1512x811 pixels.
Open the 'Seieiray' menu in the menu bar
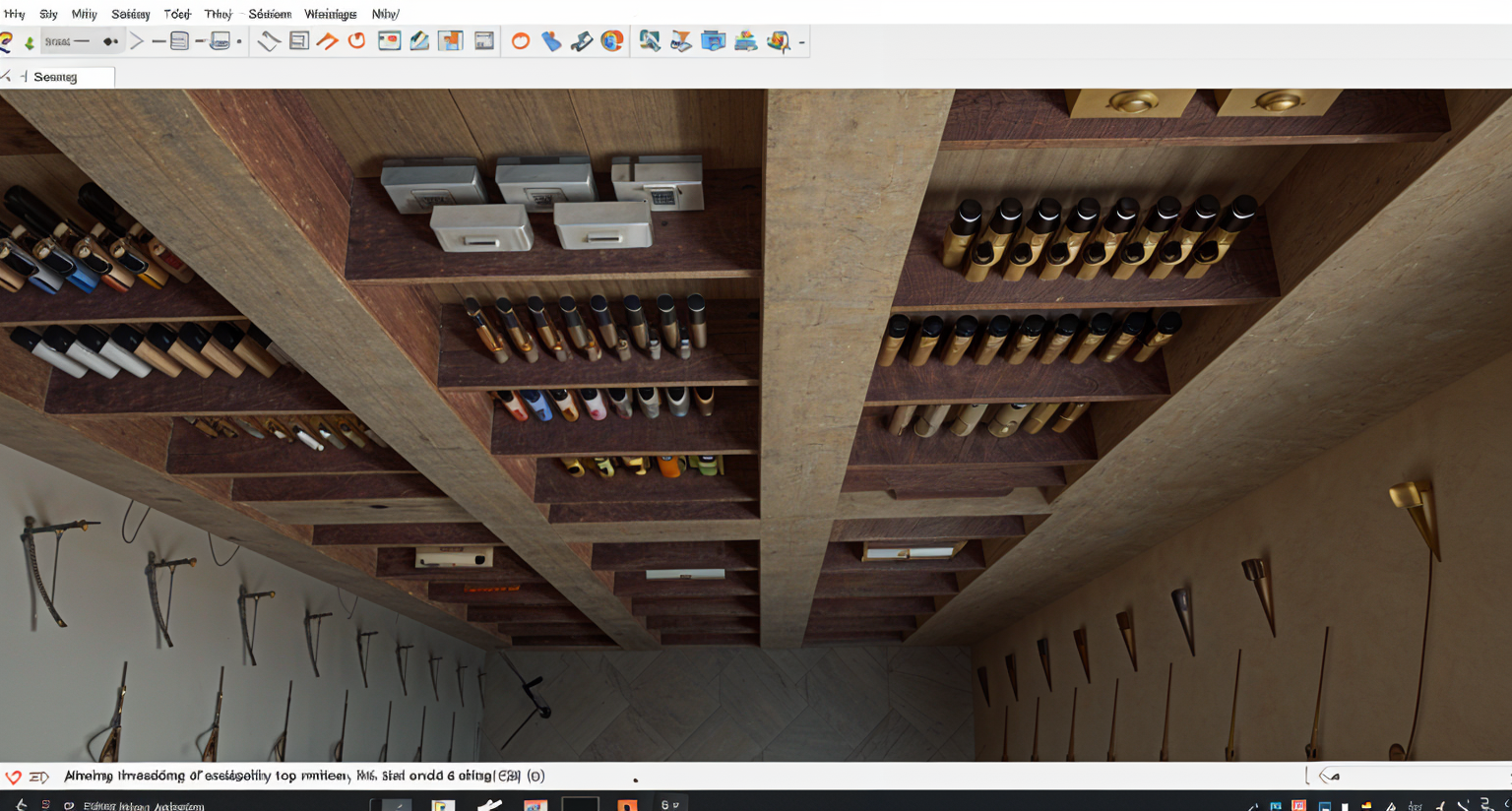[130, 14]
